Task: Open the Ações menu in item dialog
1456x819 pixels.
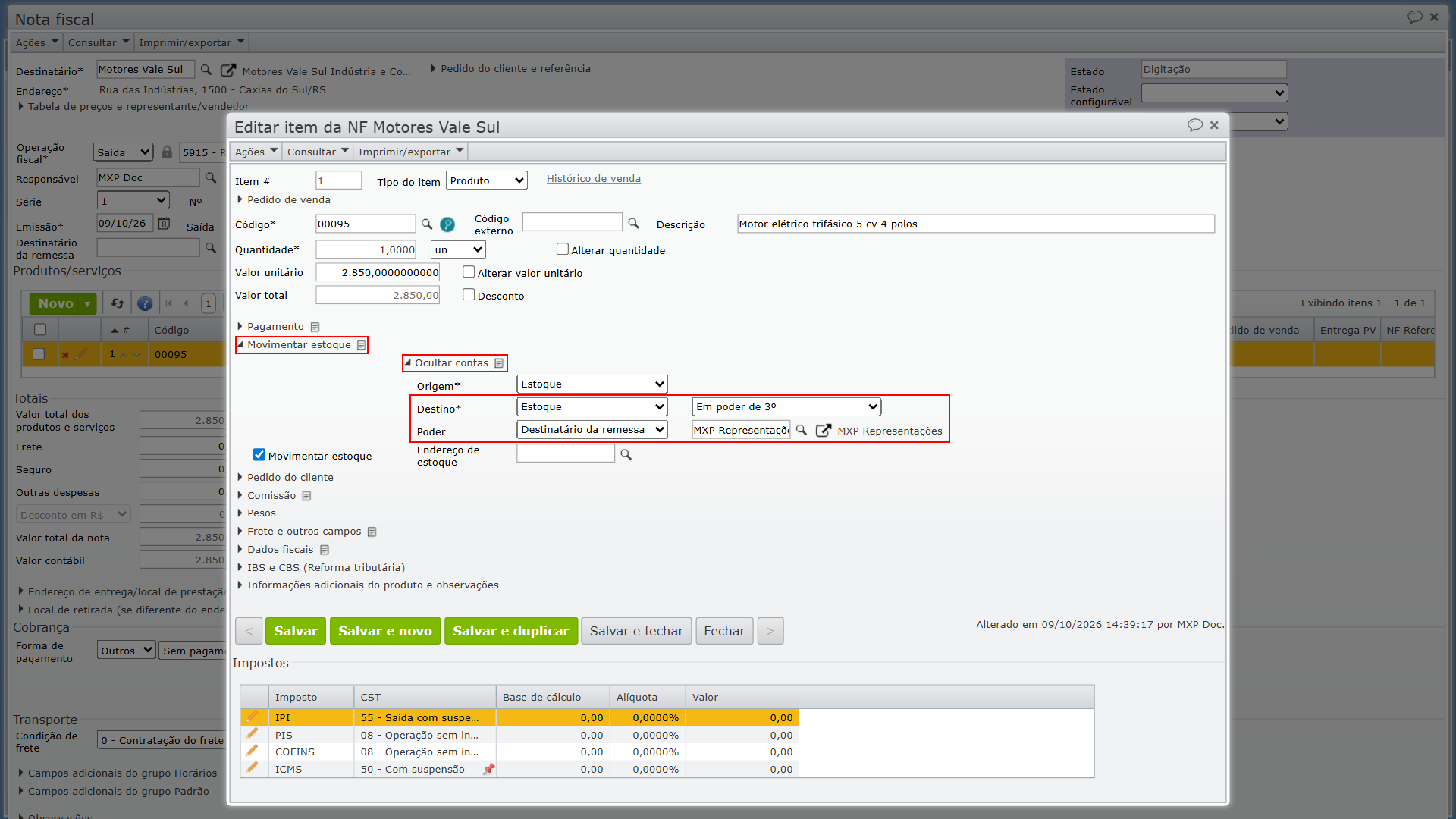Action: 256,152
